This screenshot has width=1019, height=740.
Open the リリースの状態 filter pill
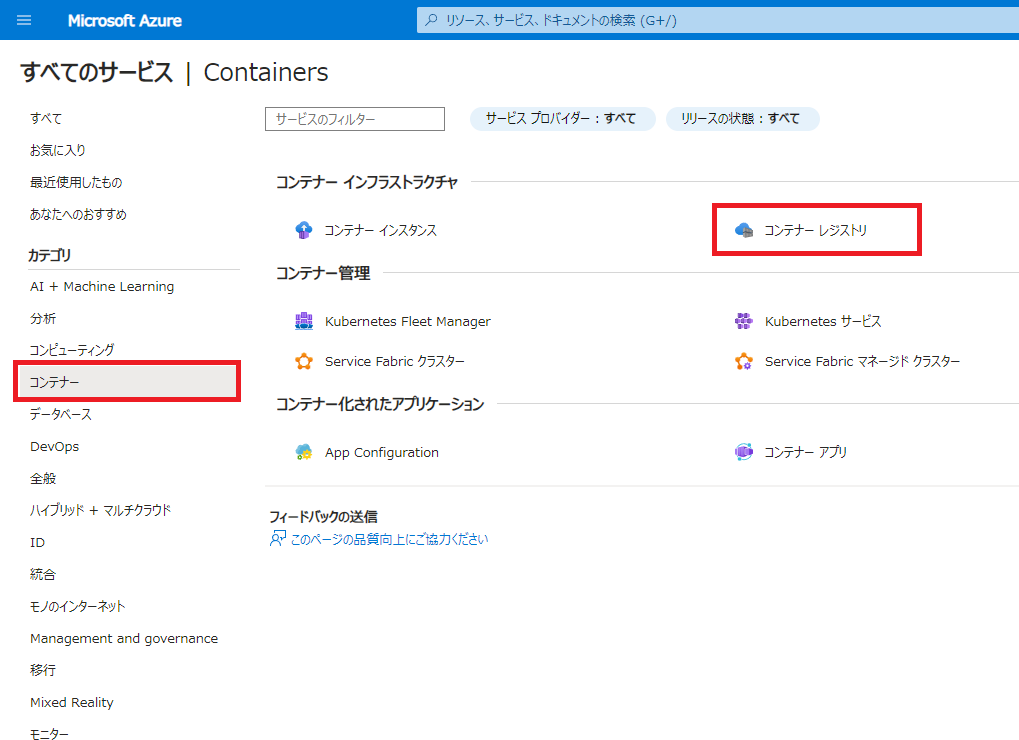(x=742, y=119)
